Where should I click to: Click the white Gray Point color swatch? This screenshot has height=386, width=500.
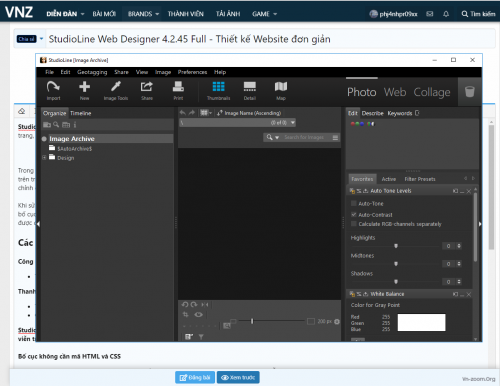[x=421, y=322]
